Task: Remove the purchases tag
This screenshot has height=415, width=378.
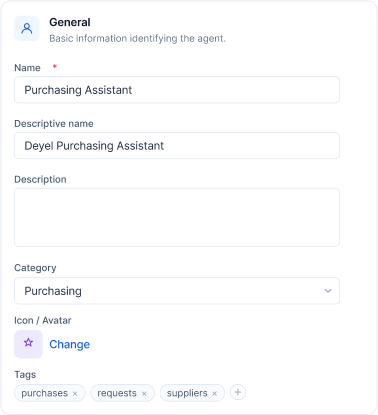Action: tap(75, 394)
